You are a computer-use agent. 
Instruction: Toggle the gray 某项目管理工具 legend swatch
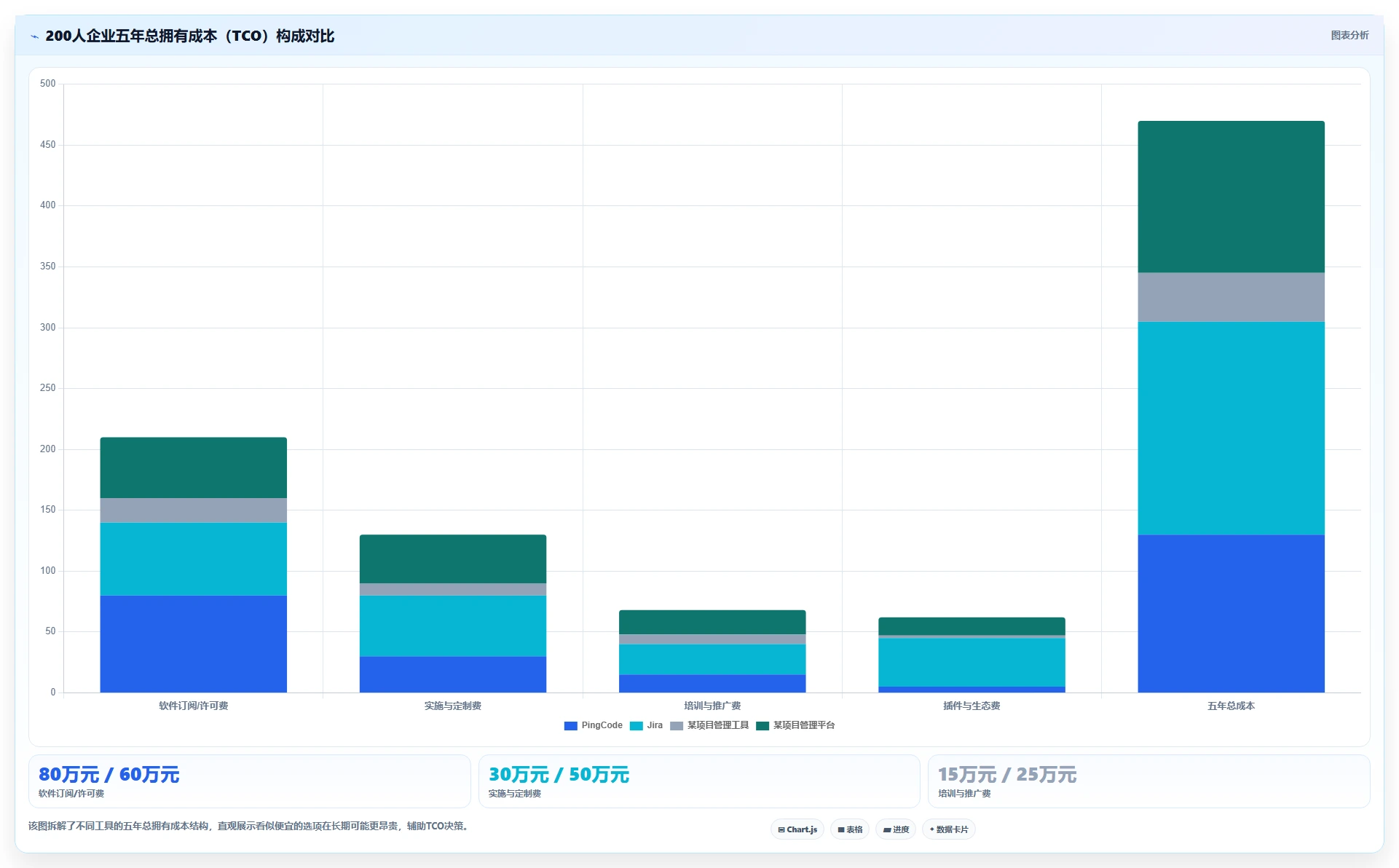(677, 726)
